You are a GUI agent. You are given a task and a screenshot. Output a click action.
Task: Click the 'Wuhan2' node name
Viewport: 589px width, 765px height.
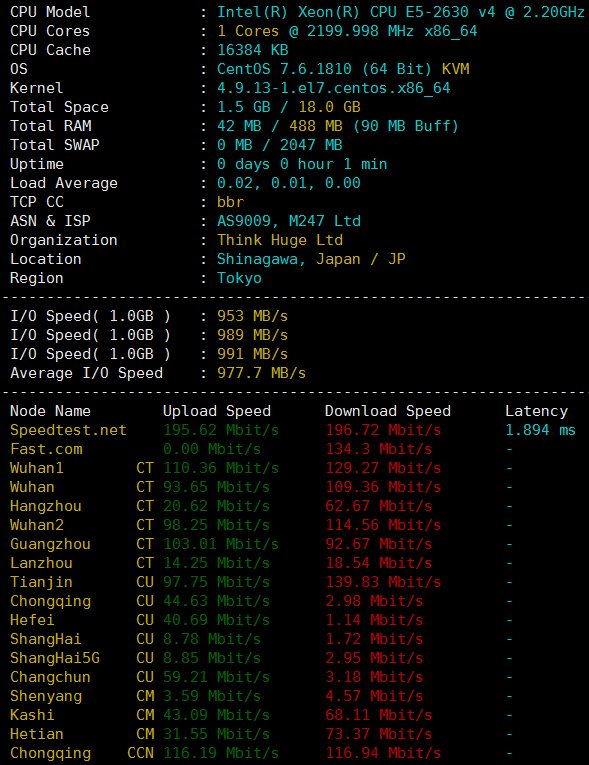37,526
